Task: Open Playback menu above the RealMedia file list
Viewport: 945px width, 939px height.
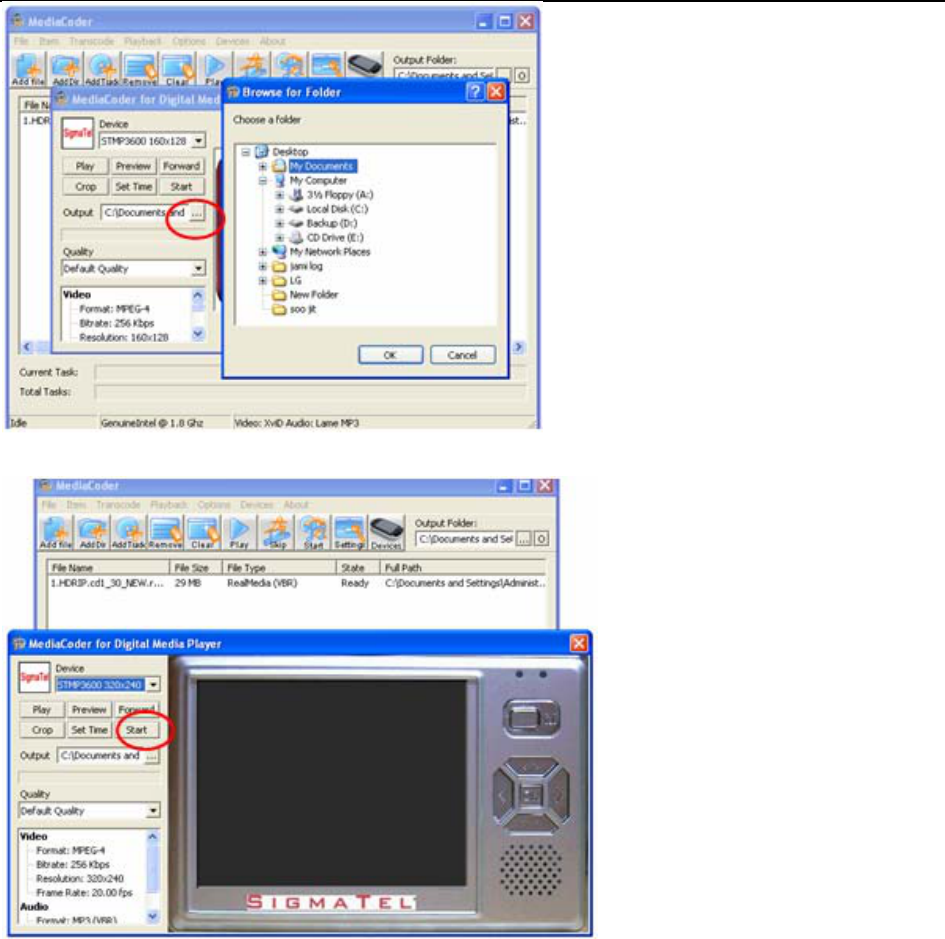Action: click(168, 504)
